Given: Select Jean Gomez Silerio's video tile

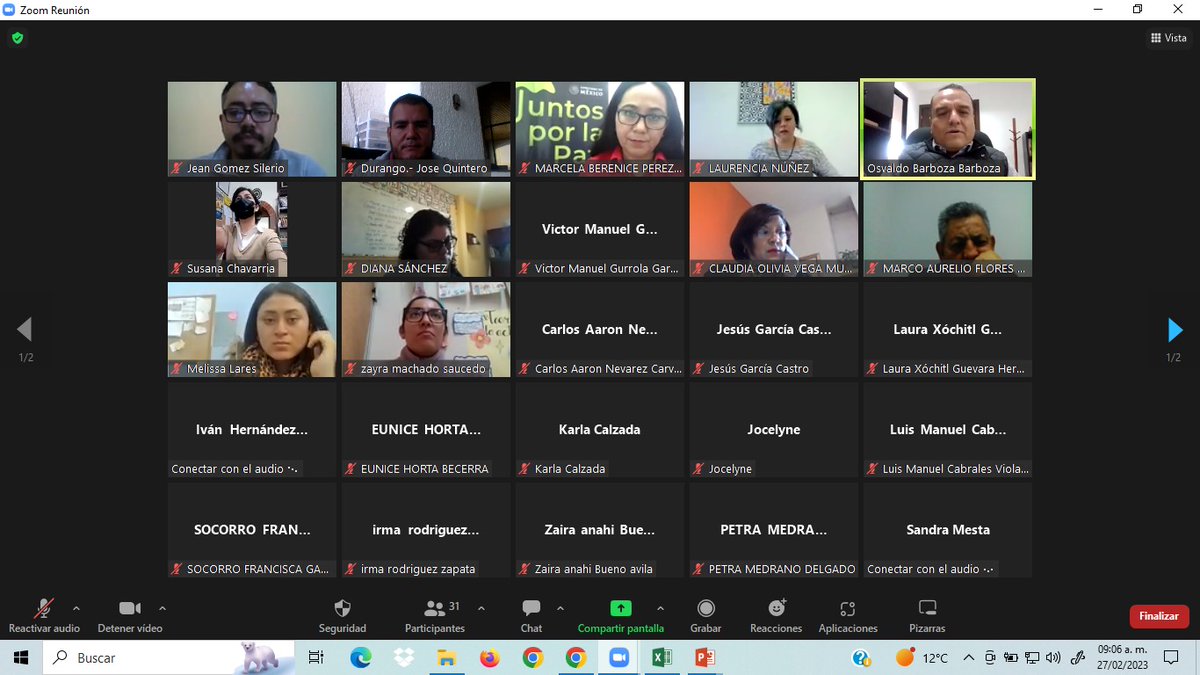Looking at the screenshot, I should (x=252, y=129).
